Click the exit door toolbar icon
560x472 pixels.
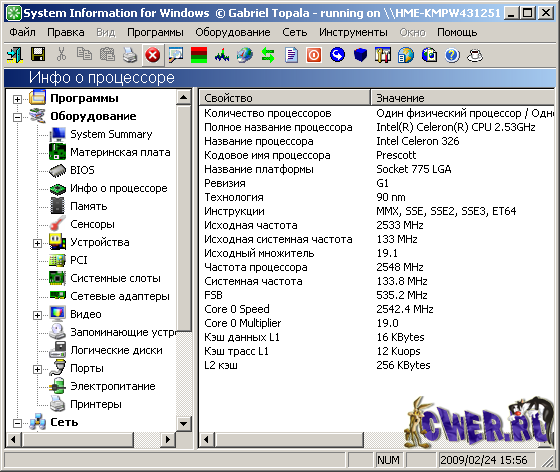[15, 55]
